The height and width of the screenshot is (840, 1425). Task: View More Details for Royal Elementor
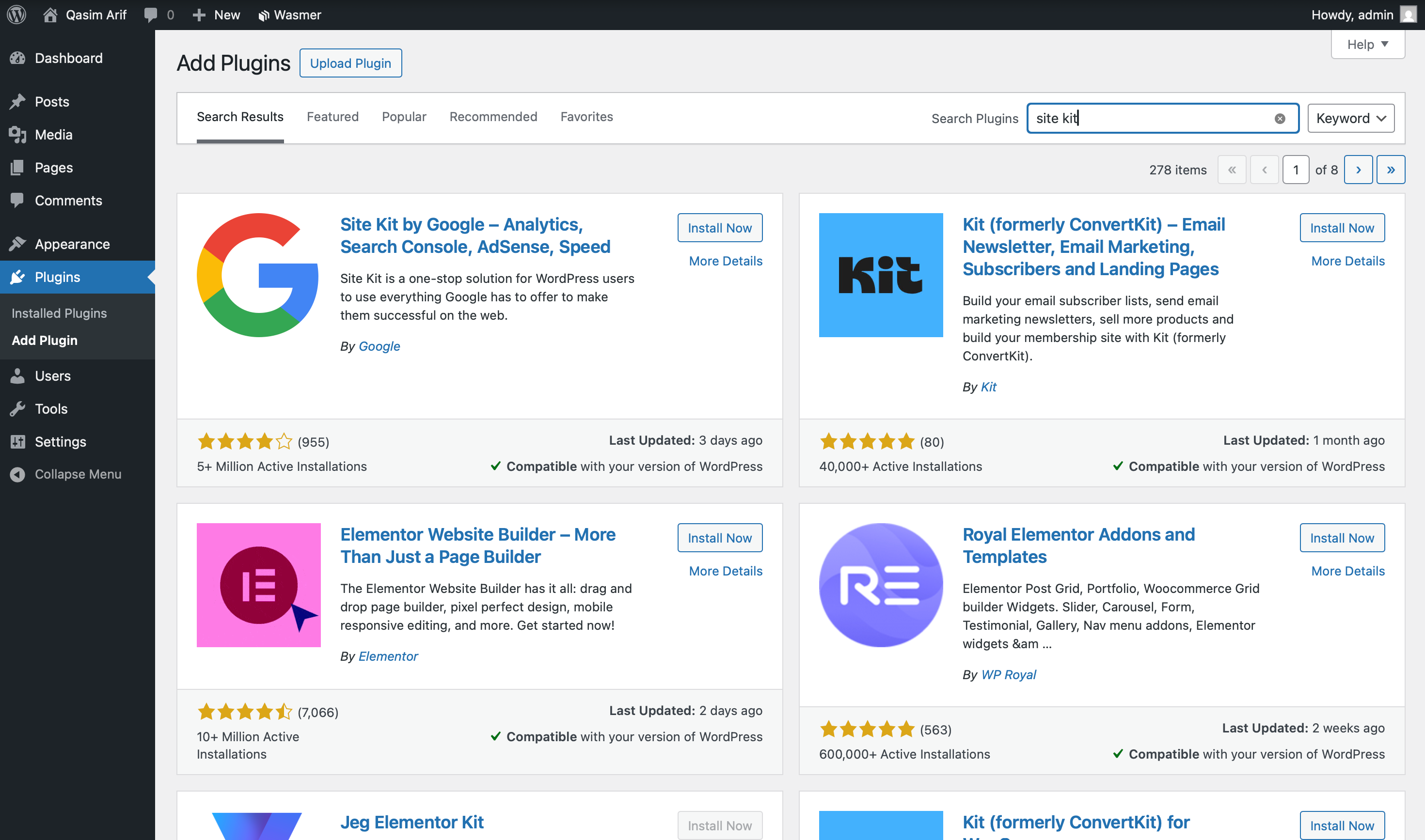(x=1348, y=571)
